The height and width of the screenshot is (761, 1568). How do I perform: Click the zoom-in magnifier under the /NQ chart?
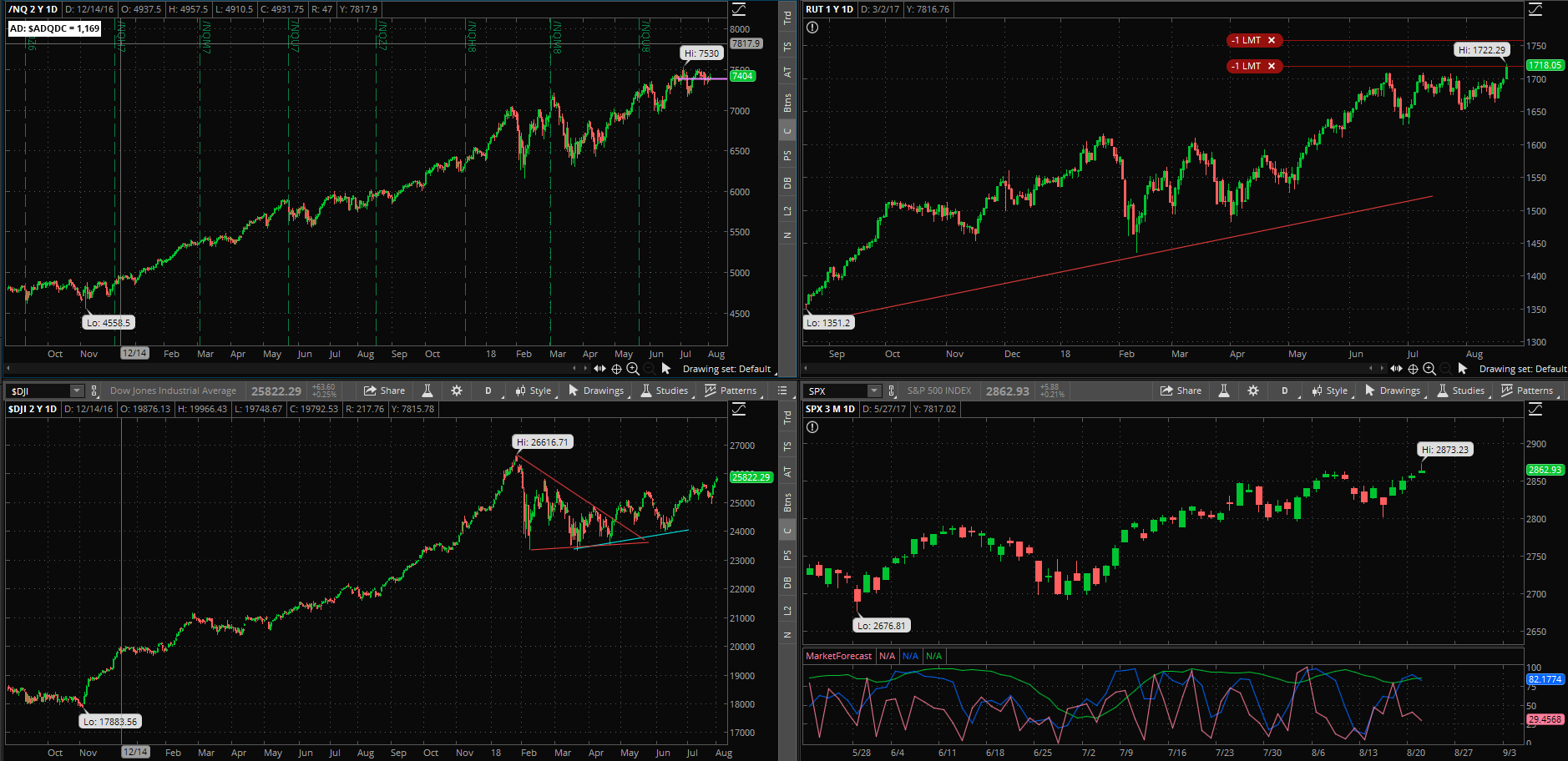[633, 369]
